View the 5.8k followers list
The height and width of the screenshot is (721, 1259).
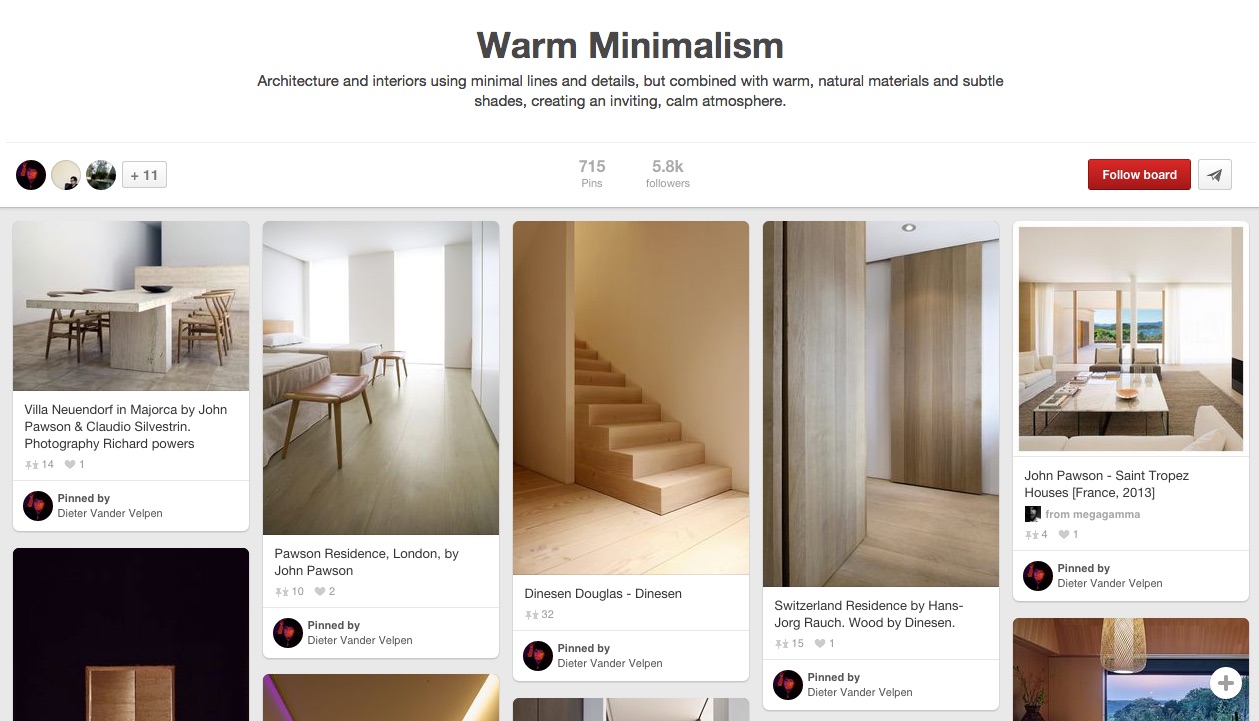pos(668,173)
